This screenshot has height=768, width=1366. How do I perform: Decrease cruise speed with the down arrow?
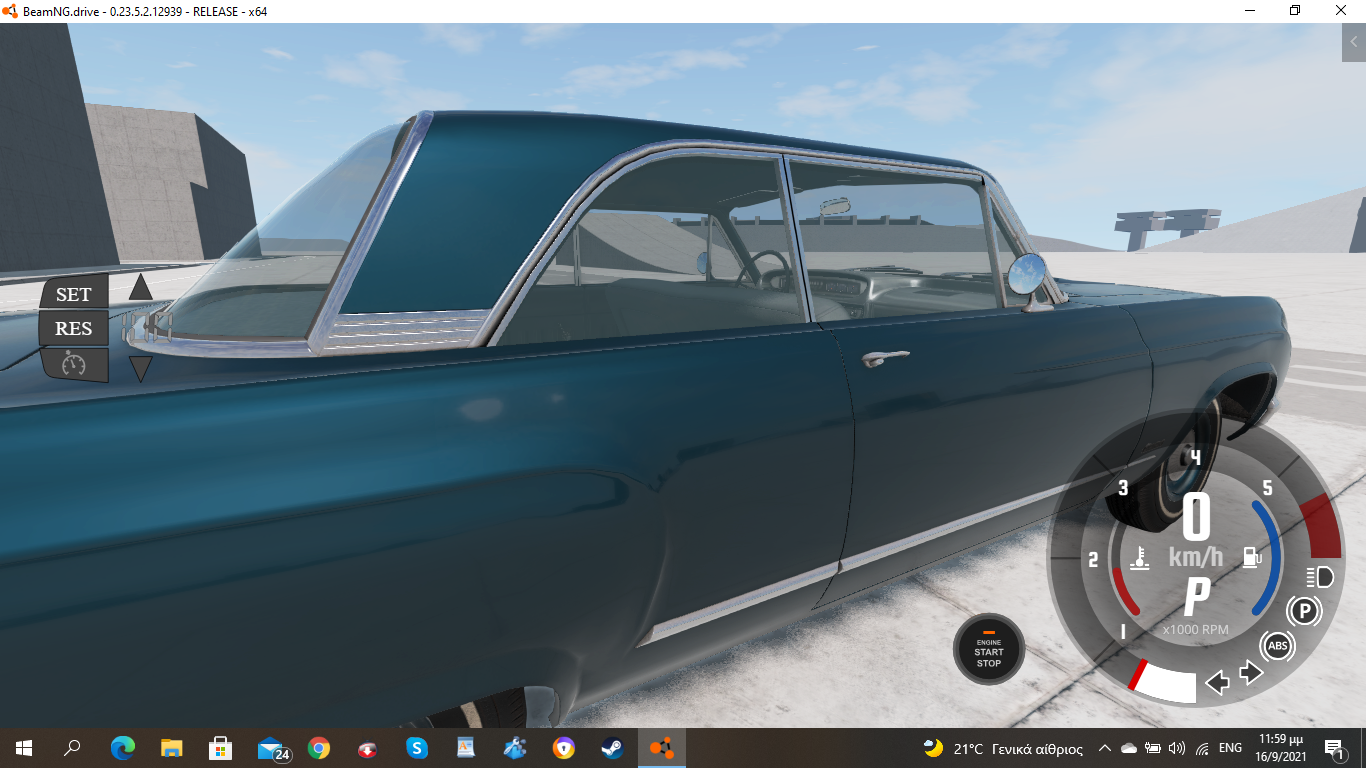point(141,369)
